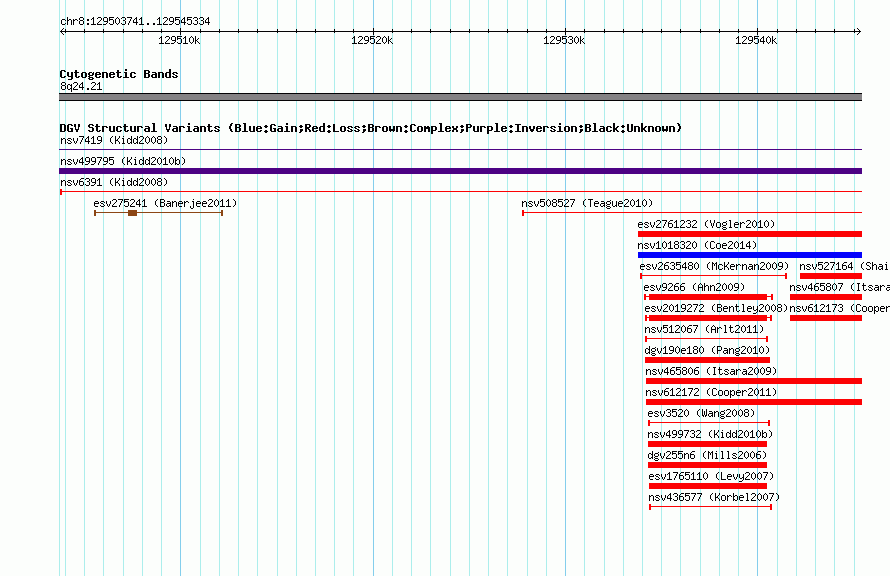Screen dimensions: 890x576
Task: Open the nsv1018320 (Coe2014) label
Action: (x=697, y=245)
